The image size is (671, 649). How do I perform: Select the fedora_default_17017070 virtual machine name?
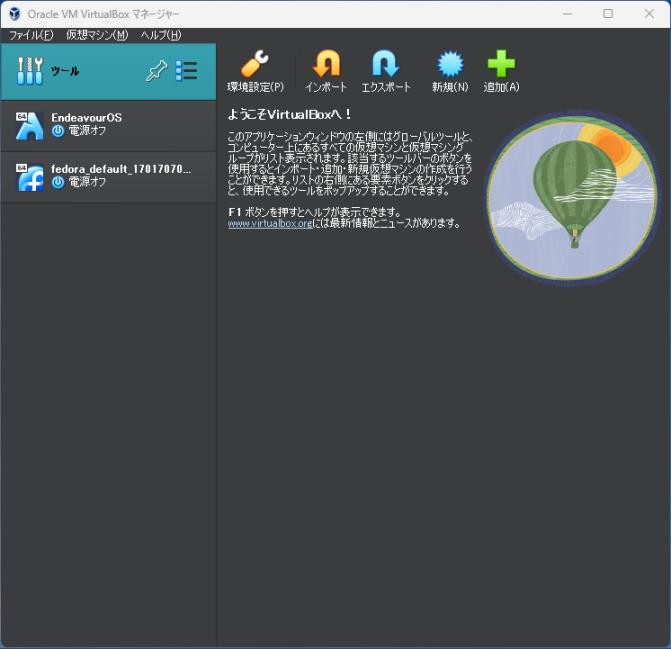pos(121,169)
